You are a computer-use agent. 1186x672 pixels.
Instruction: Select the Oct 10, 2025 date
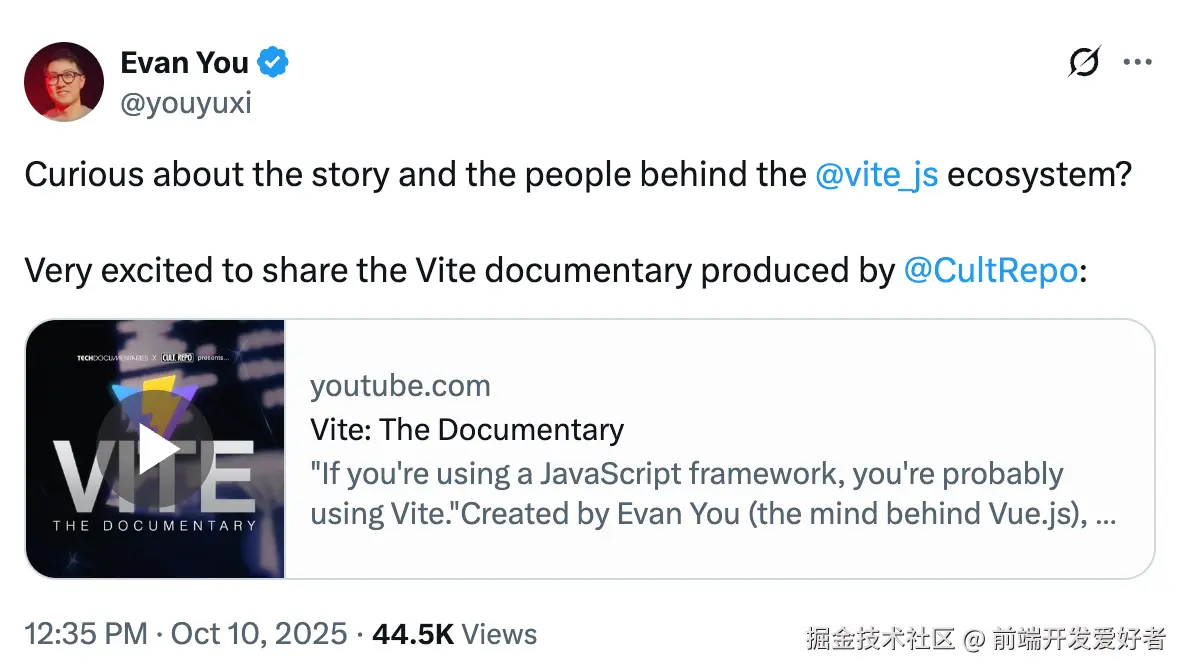point(259,634)
